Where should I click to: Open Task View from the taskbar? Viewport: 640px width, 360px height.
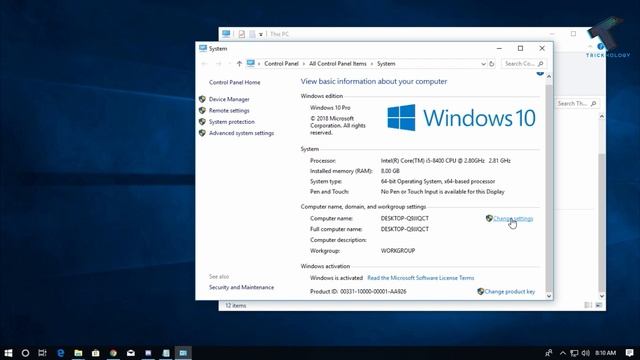(x=42, y=353)
